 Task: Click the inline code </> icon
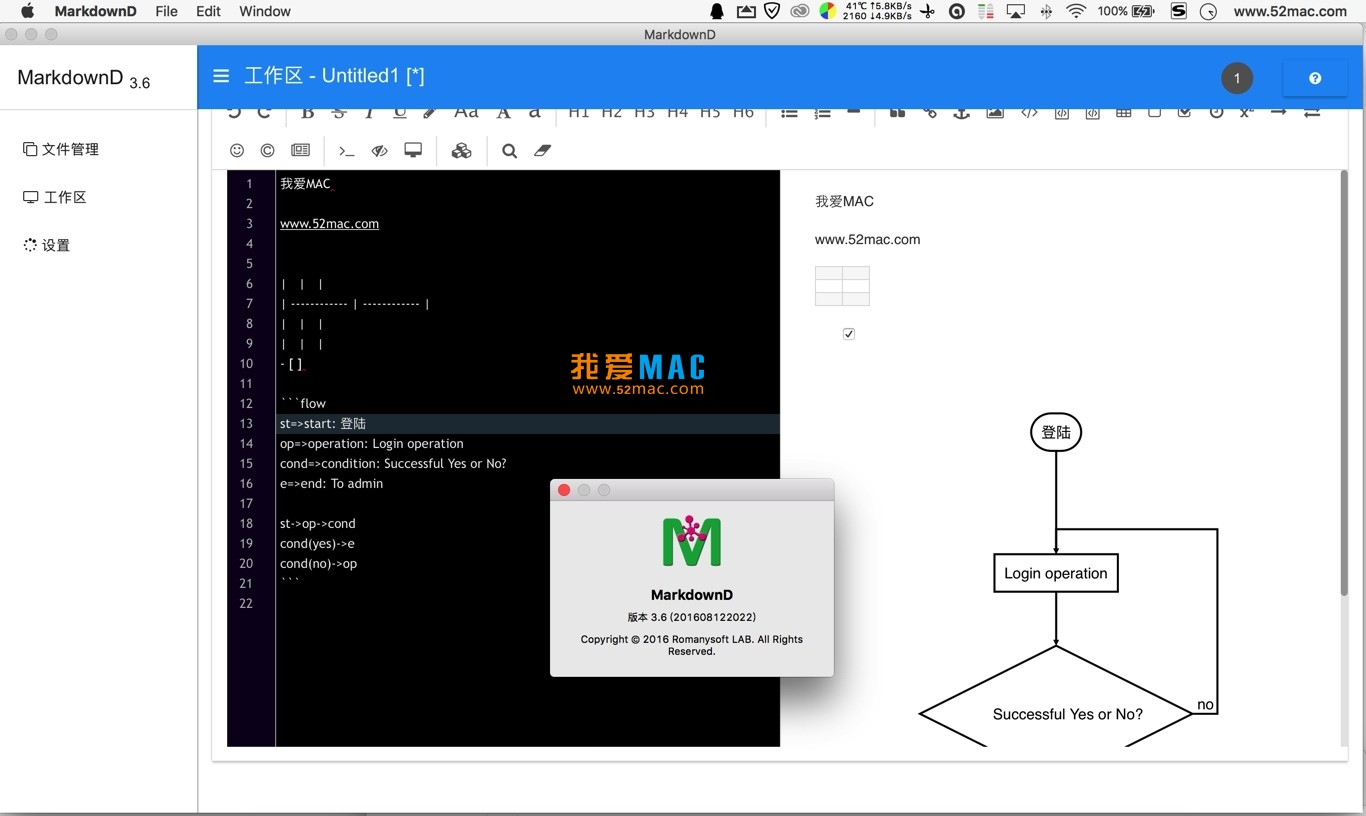[x=1029, y=112]
